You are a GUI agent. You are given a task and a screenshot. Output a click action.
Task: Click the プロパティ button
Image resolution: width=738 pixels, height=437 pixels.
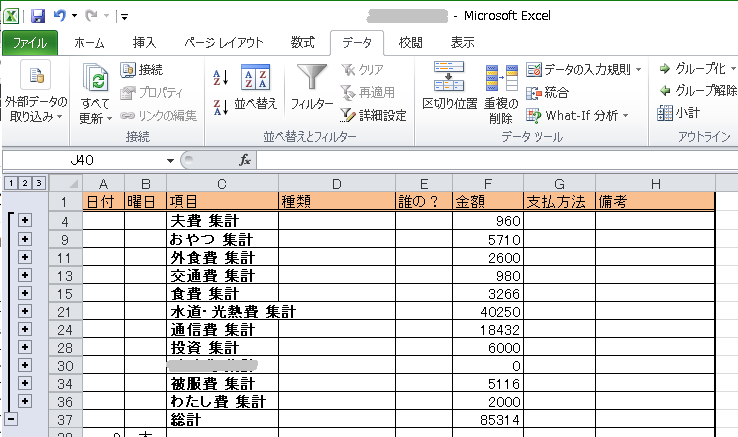click(x=152, y=92)
